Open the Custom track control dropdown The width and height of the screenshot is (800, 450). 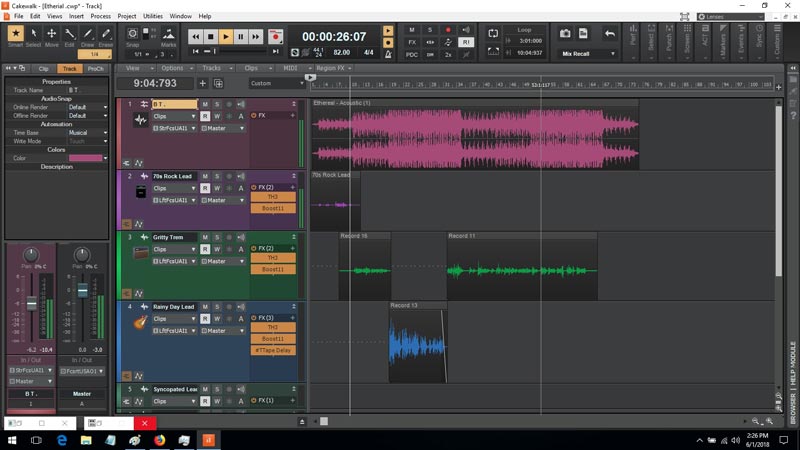tap(277, 83)
